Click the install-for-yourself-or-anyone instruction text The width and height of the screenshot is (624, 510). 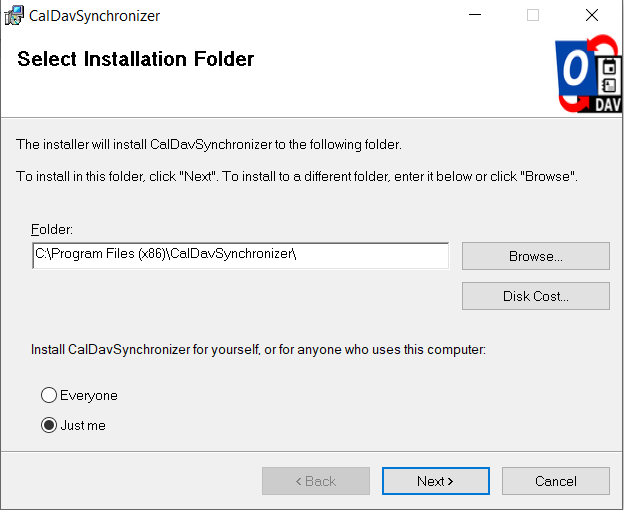point(258,349)
